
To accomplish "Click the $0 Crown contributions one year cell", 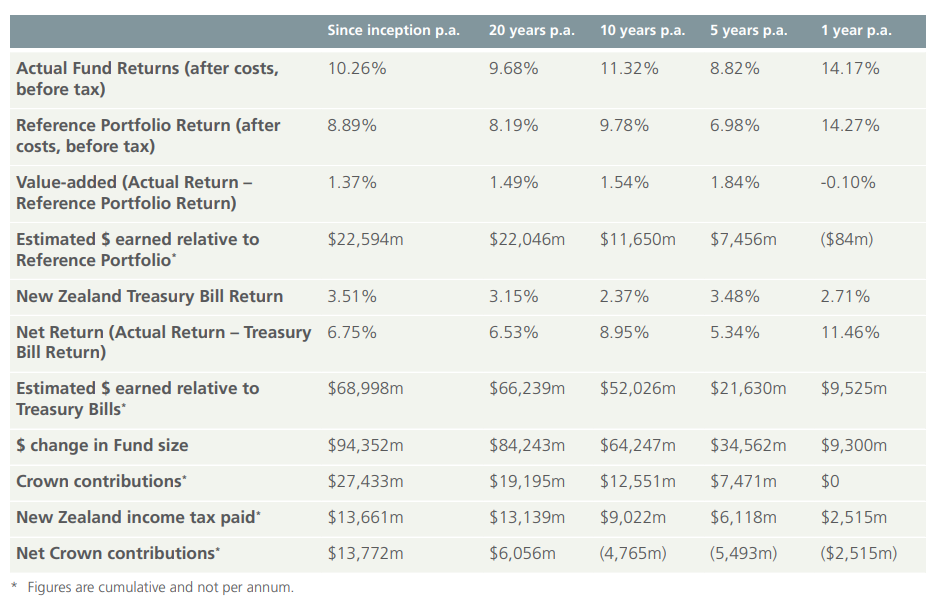I will tap(830, 481).
